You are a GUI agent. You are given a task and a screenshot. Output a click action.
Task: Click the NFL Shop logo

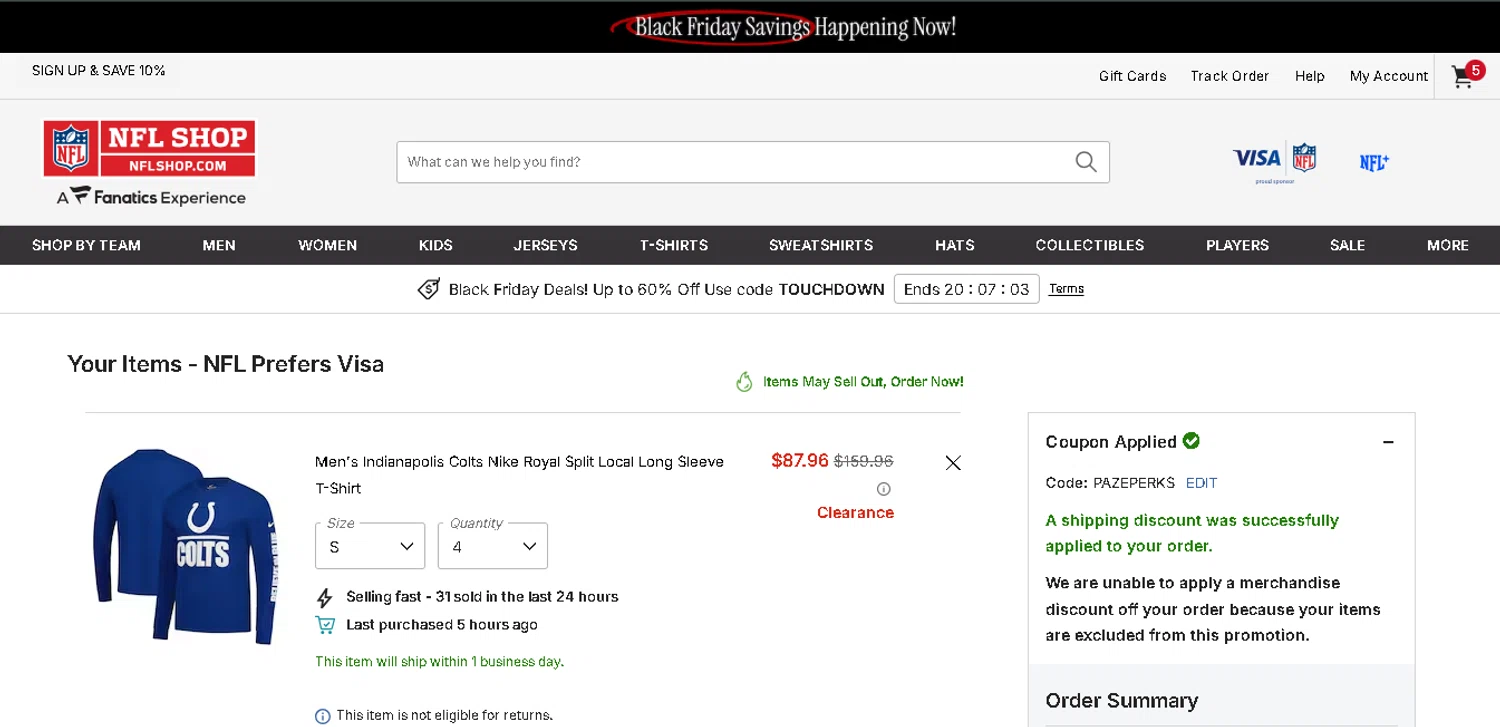pyautogui.click(x=149, y=149)
